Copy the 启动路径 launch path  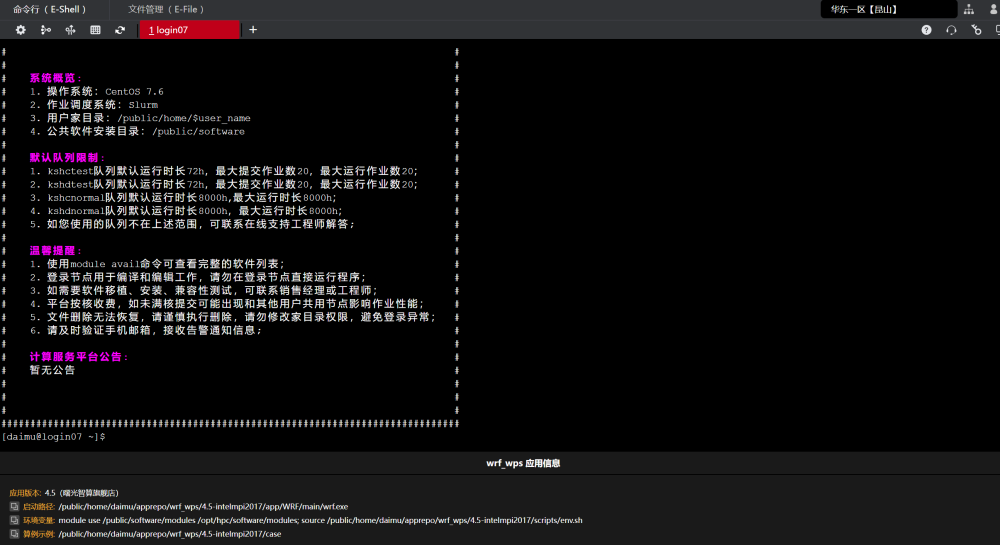[x=14, y=507]
